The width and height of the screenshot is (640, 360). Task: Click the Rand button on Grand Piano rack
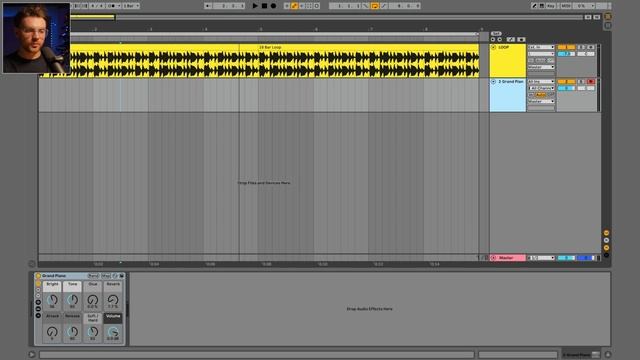pos(93,276)
